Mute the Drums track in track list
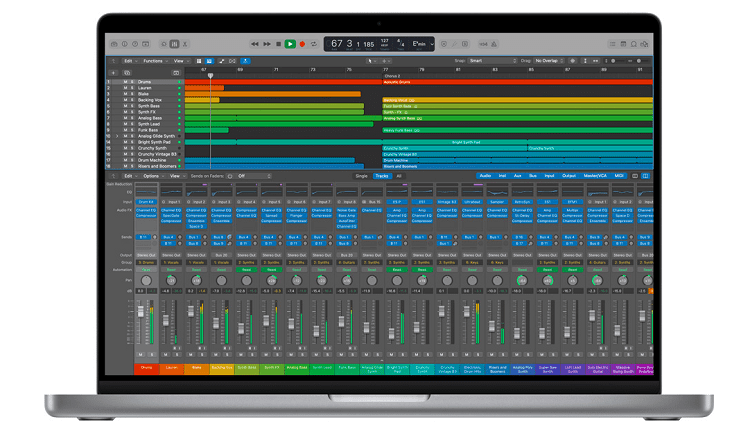This screenshot has width=750, height=433. [x=125, y=82]
